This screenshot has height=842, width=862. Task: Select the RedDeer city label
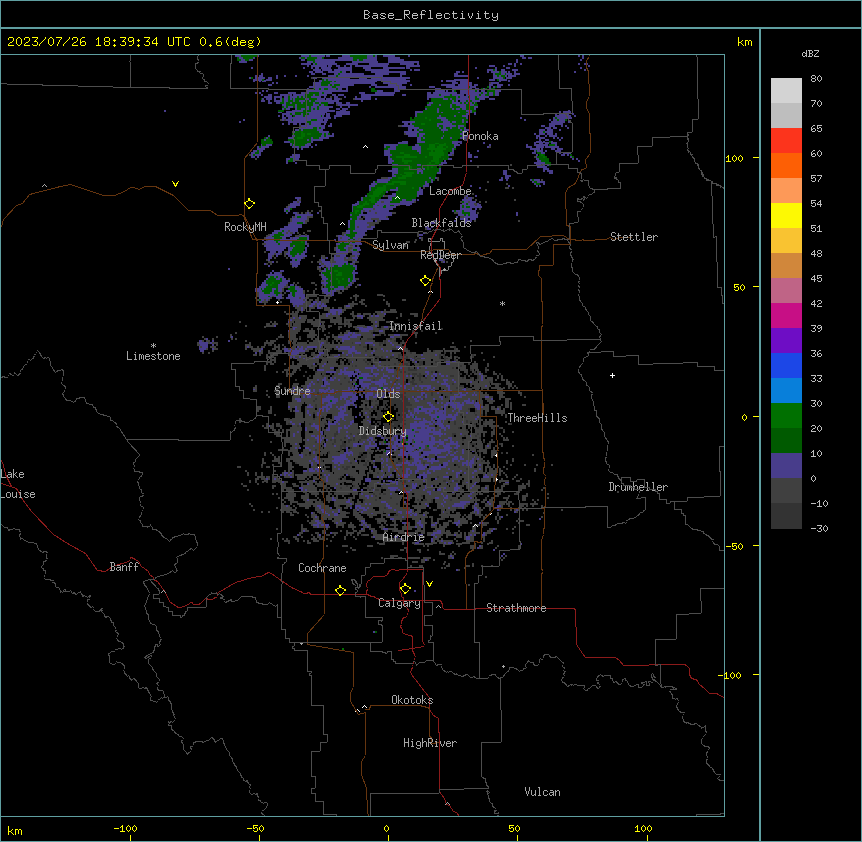[440, 255]
